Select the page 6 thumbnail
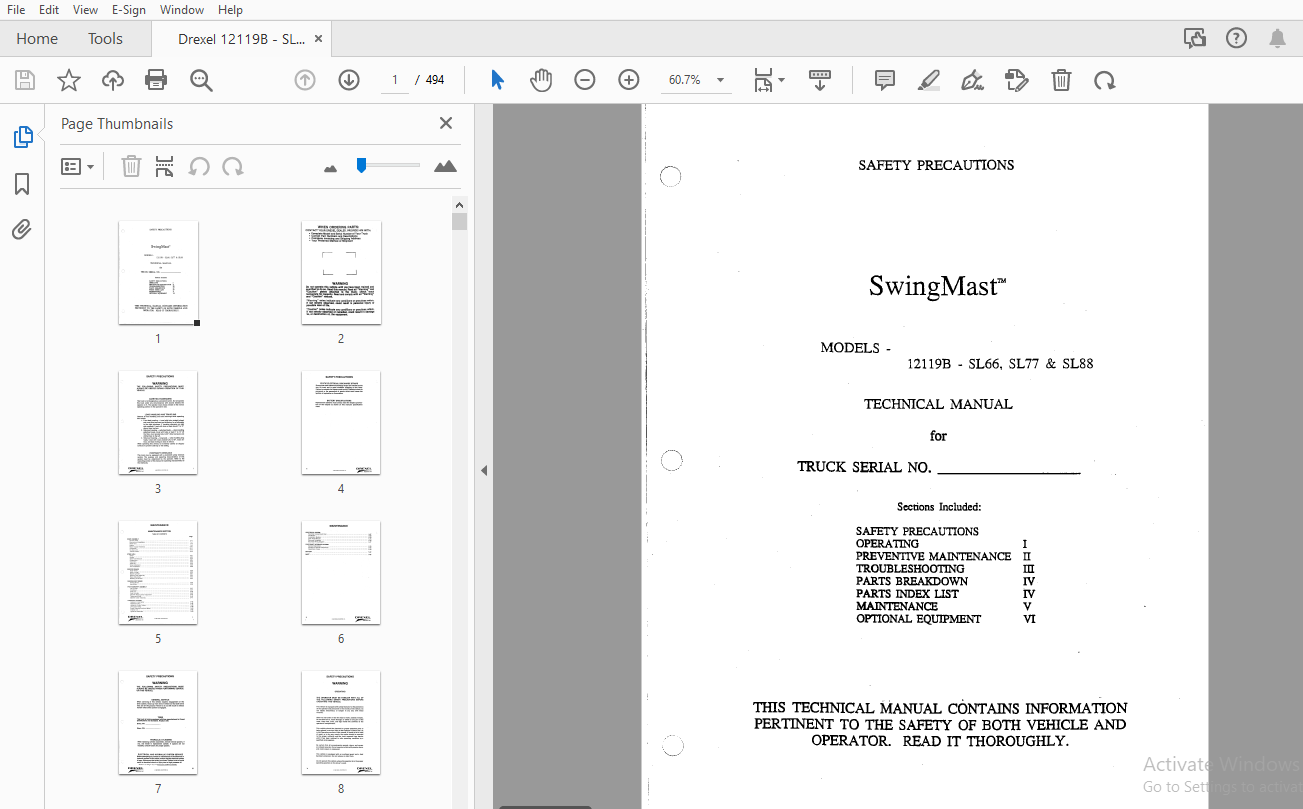This screenshot has width=1303, height=809. coord(341,573)
